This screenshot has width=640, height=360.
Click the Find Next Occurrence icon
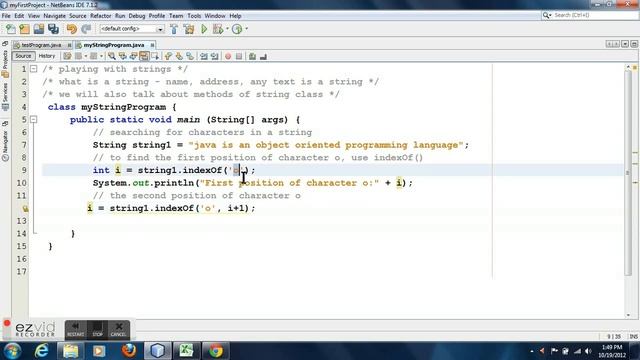(133, 56)
